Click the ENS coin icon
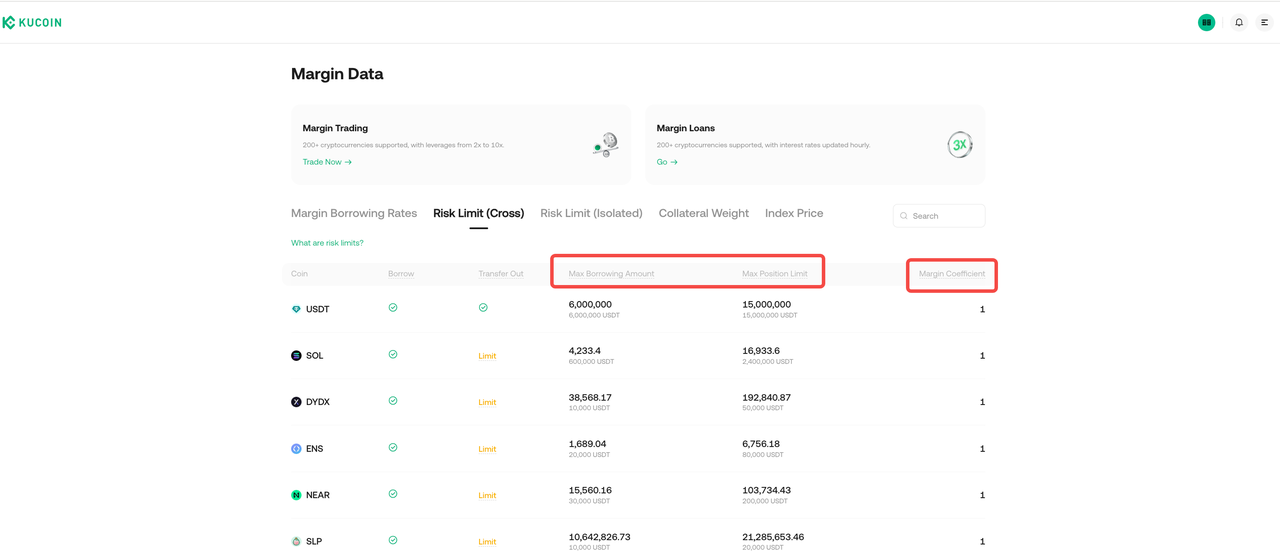Image resolution: width=1280 pixels, height=551 pixels. [x=296, y=449]
